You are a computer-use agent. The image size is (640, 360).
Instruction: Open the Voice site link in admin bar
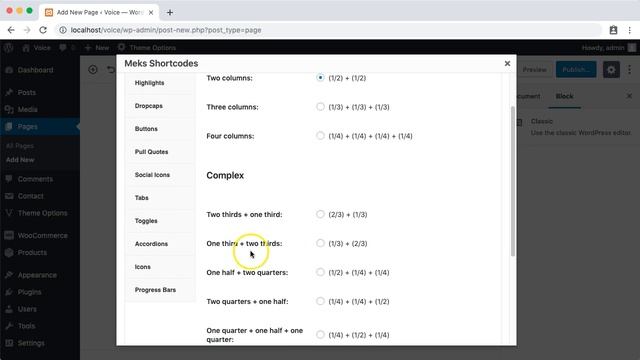pos(37,48)
